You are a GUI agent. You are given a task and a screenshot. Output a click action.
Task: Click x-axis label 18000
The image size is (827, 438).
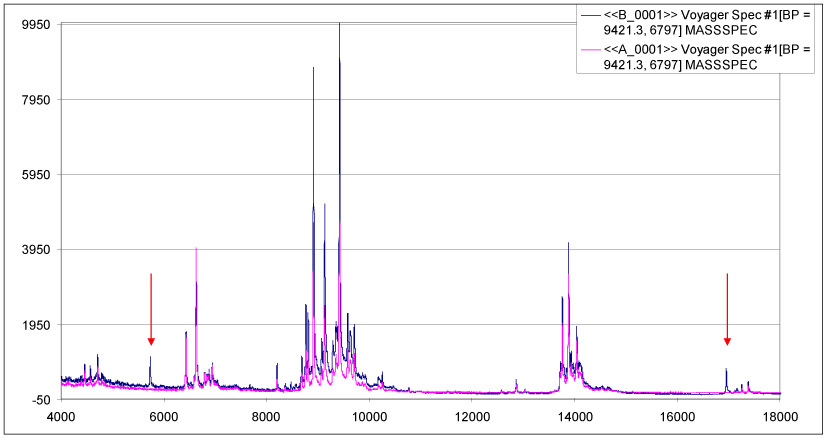(780, 416)
